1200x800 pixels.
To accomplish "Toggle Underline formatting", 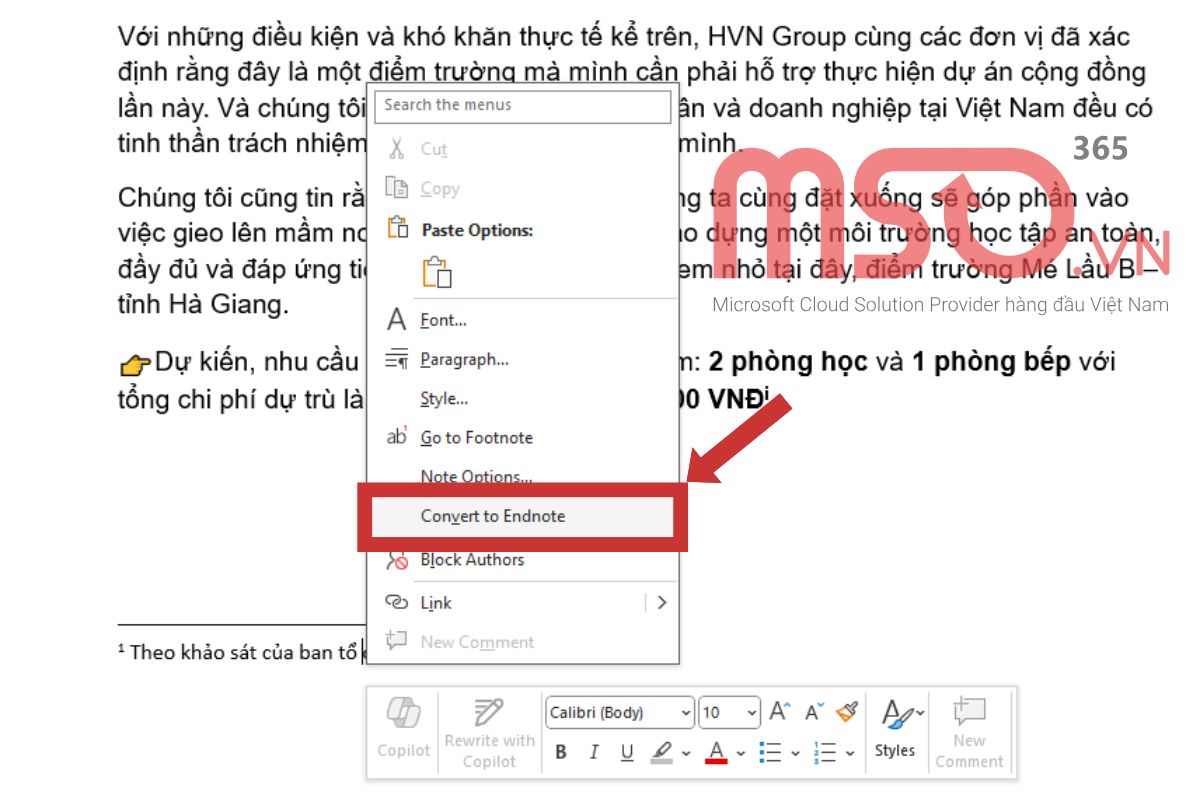I will 627,752.
